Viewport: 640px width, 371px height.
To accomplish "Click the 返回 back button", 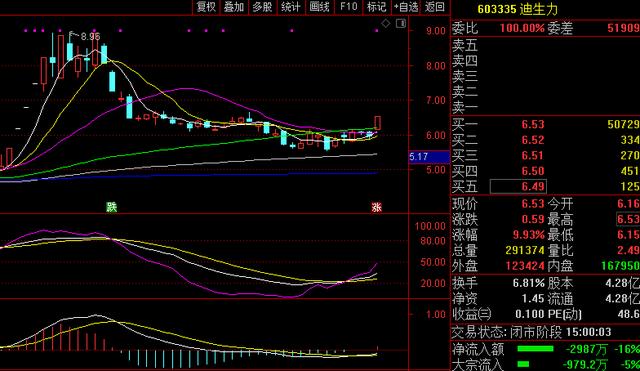I will tap(434, 7).
